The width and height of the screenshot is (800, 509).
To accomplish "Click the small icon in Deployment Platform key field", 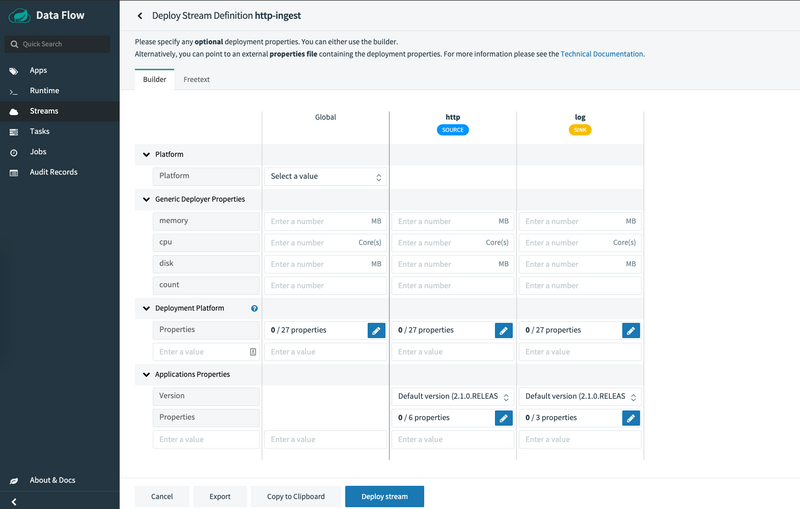I will click(x=253, y=352).
